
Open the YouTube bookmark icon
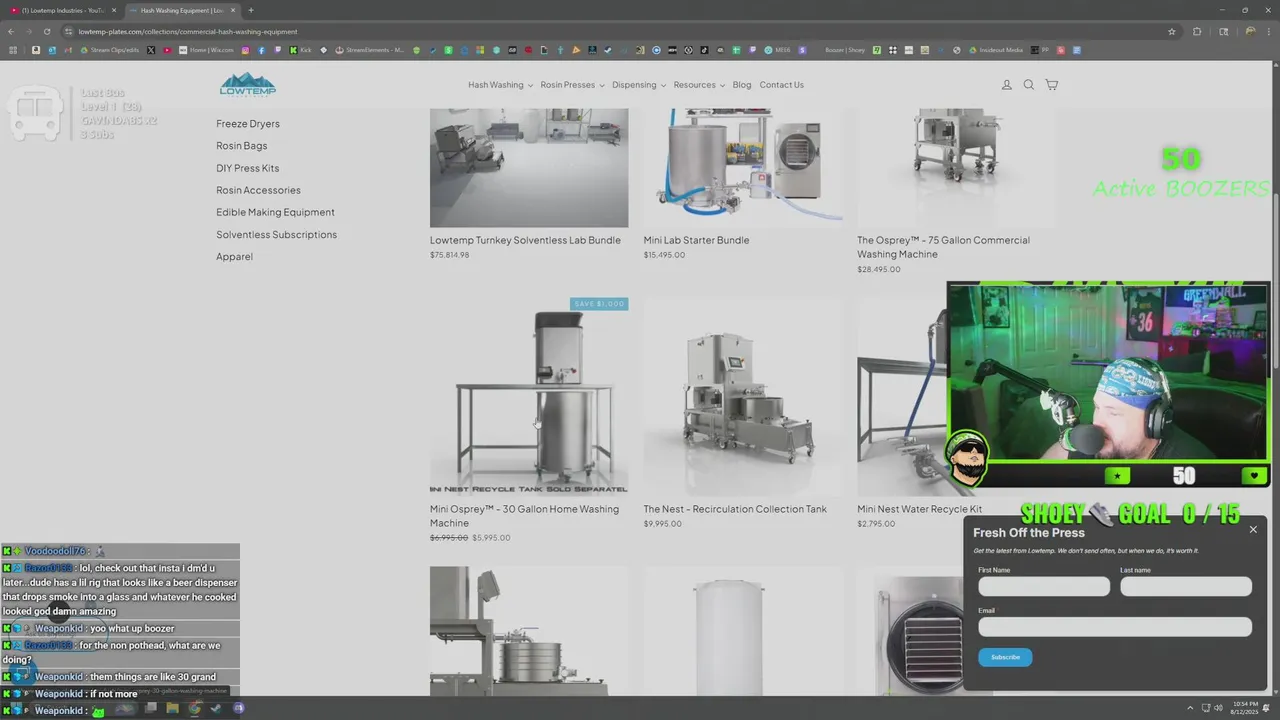coord(166,50)
